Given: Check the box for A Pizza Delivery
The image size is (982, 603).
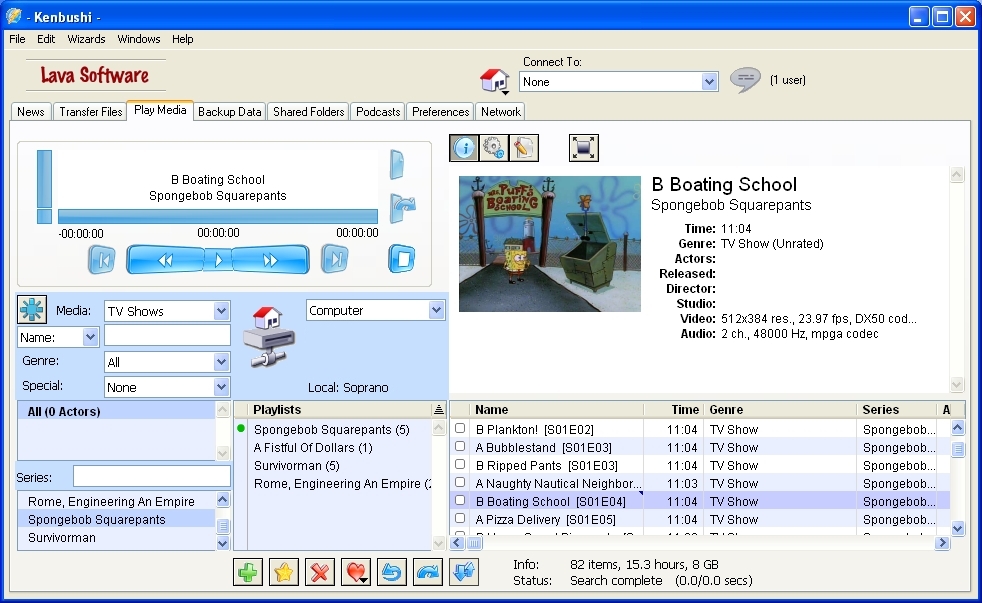Looking at the screenshot, I should pyautogui.click(x=460, y=518).
